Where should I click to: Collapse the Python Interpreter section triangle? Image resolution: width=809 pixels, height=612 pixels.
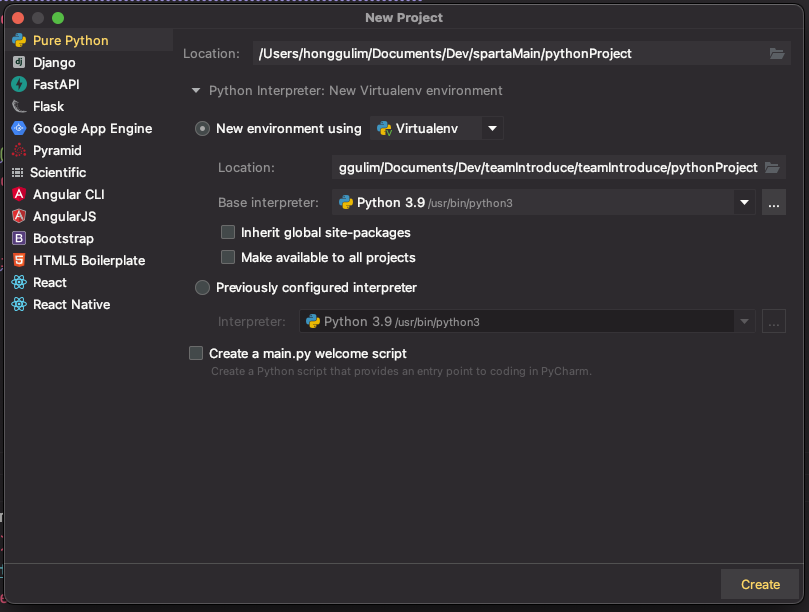[x=196, y=90]
